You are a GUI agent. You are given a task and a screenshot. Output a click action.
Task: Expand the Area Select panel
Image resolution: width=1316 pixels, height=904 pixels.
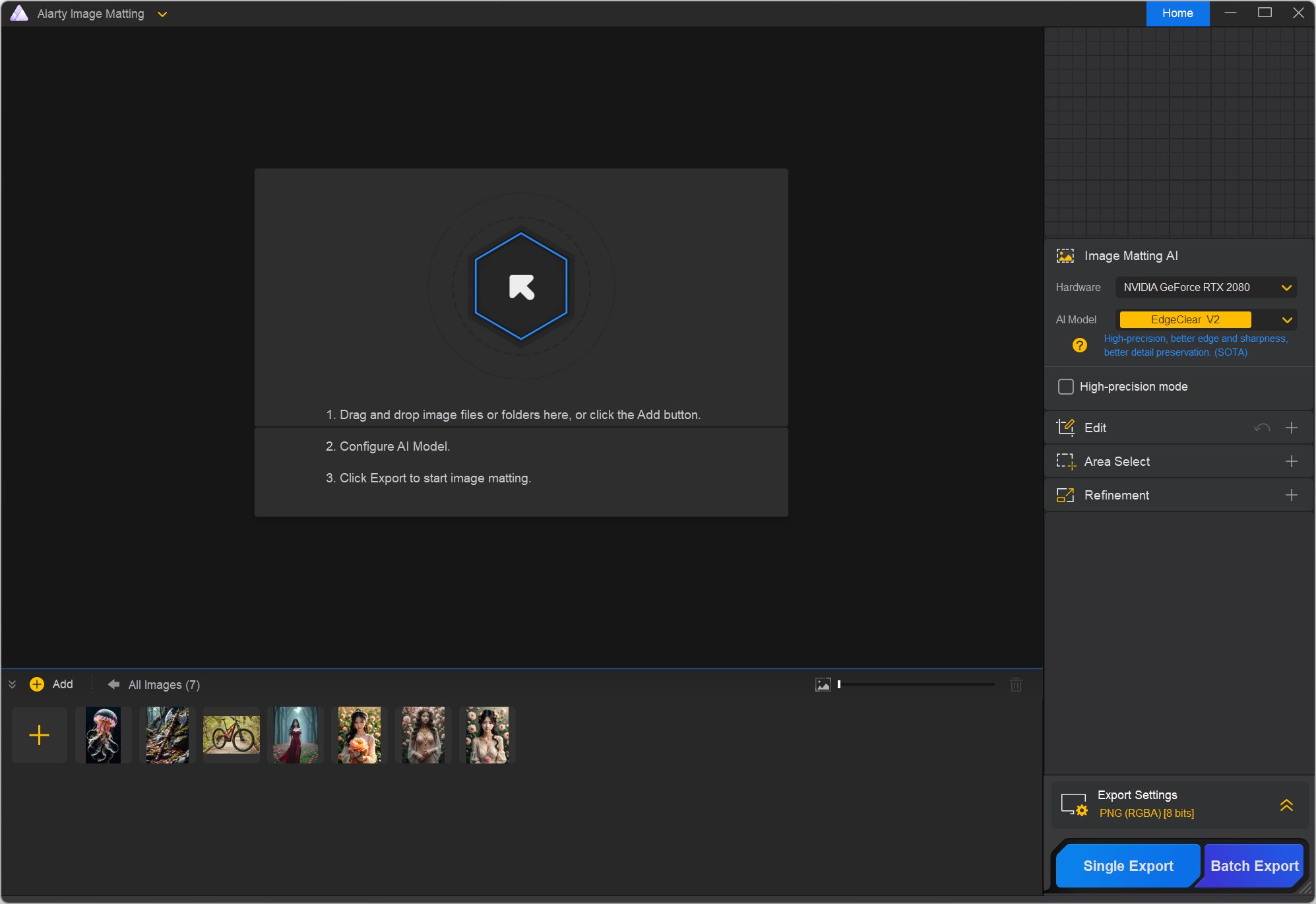(x=1291, y=461)
